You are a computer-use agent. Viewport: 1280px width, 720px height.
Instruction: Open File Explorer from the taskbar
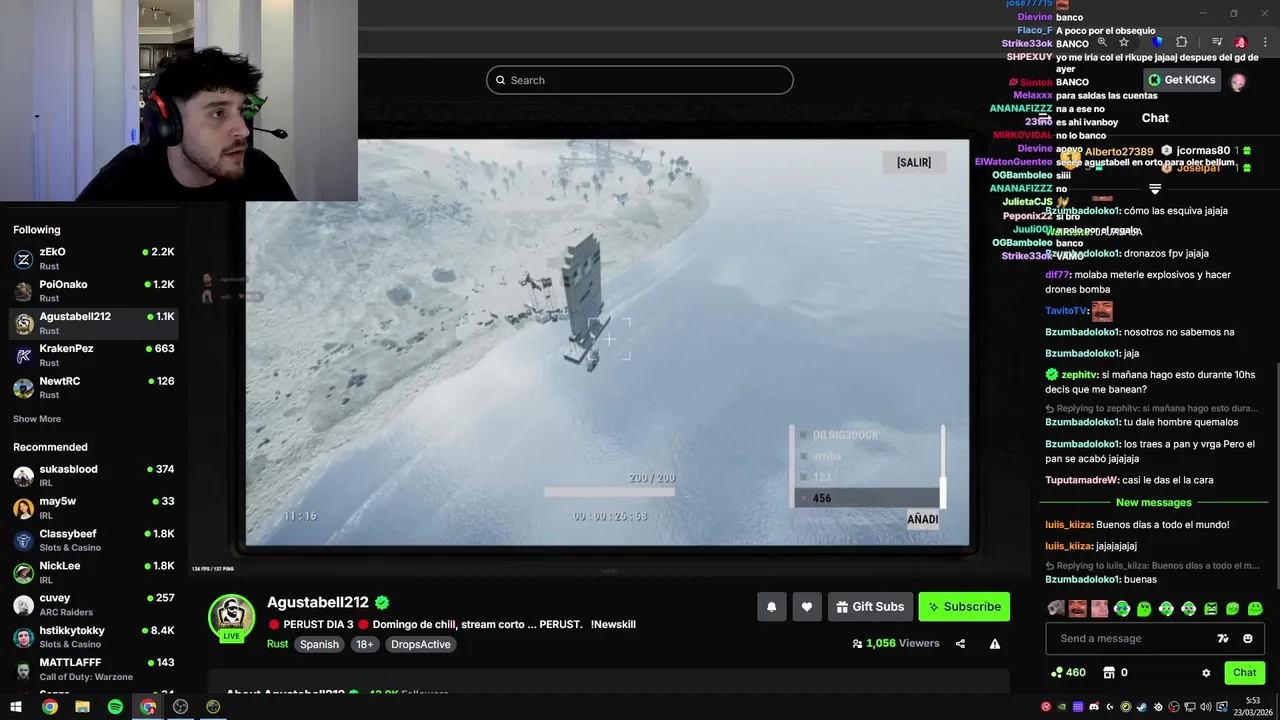coord(82,706)
